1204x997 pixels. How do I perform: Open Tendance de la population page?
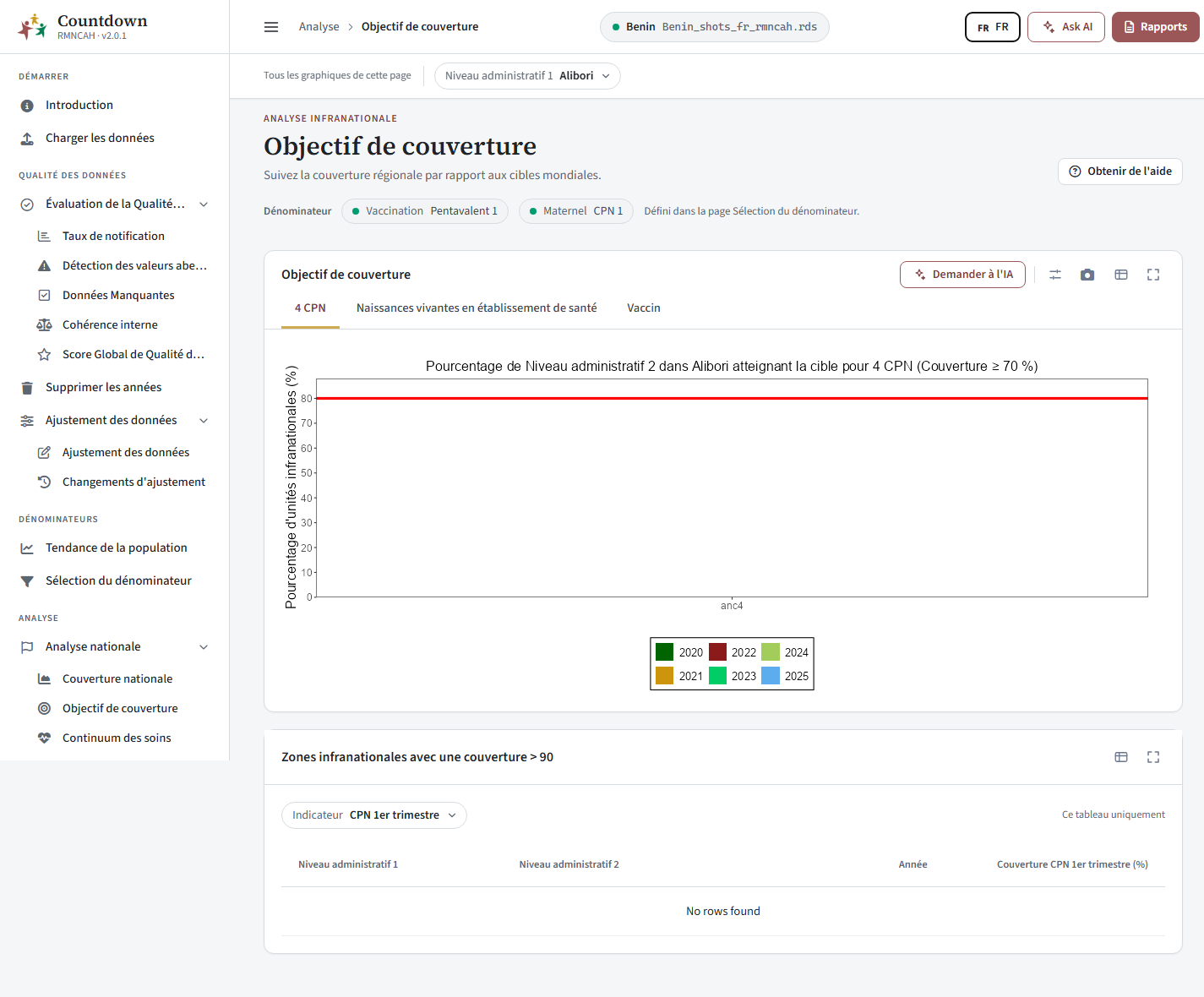117,548
